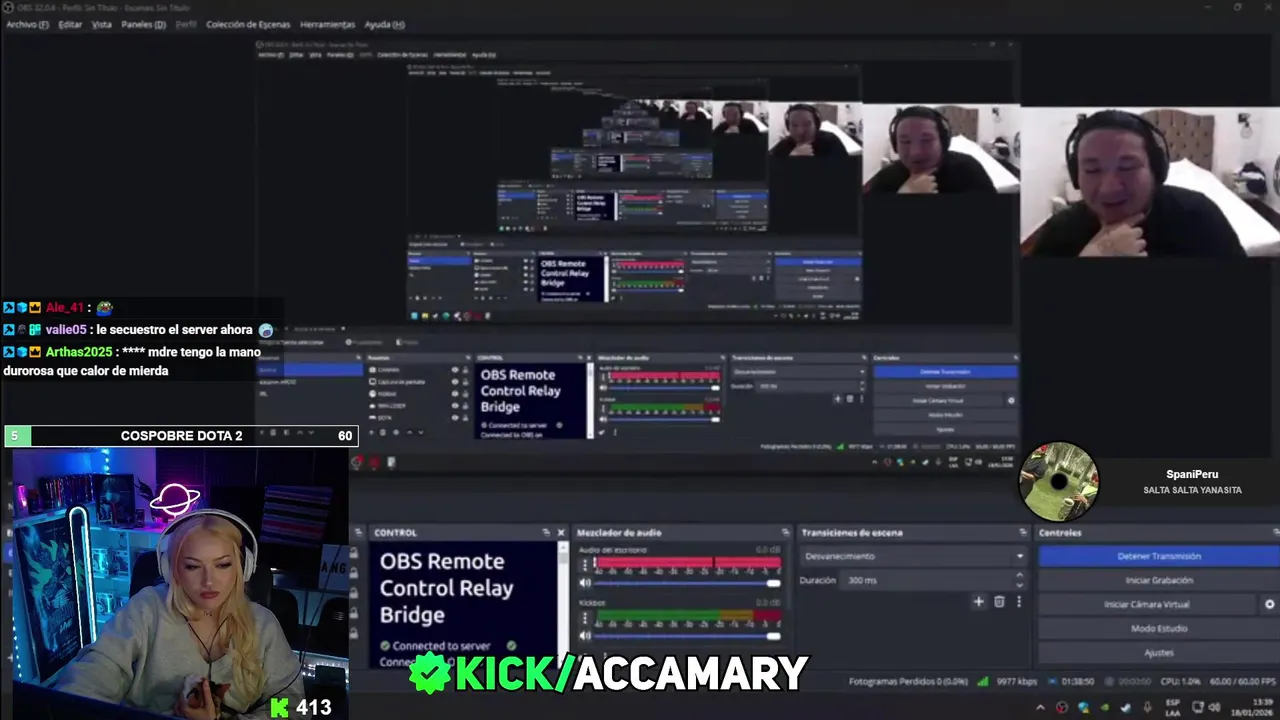Open virtual camera settings gear
The width and height of the screenshot is (1280, 720).
pyautogui.click(x=1270, y=604)
